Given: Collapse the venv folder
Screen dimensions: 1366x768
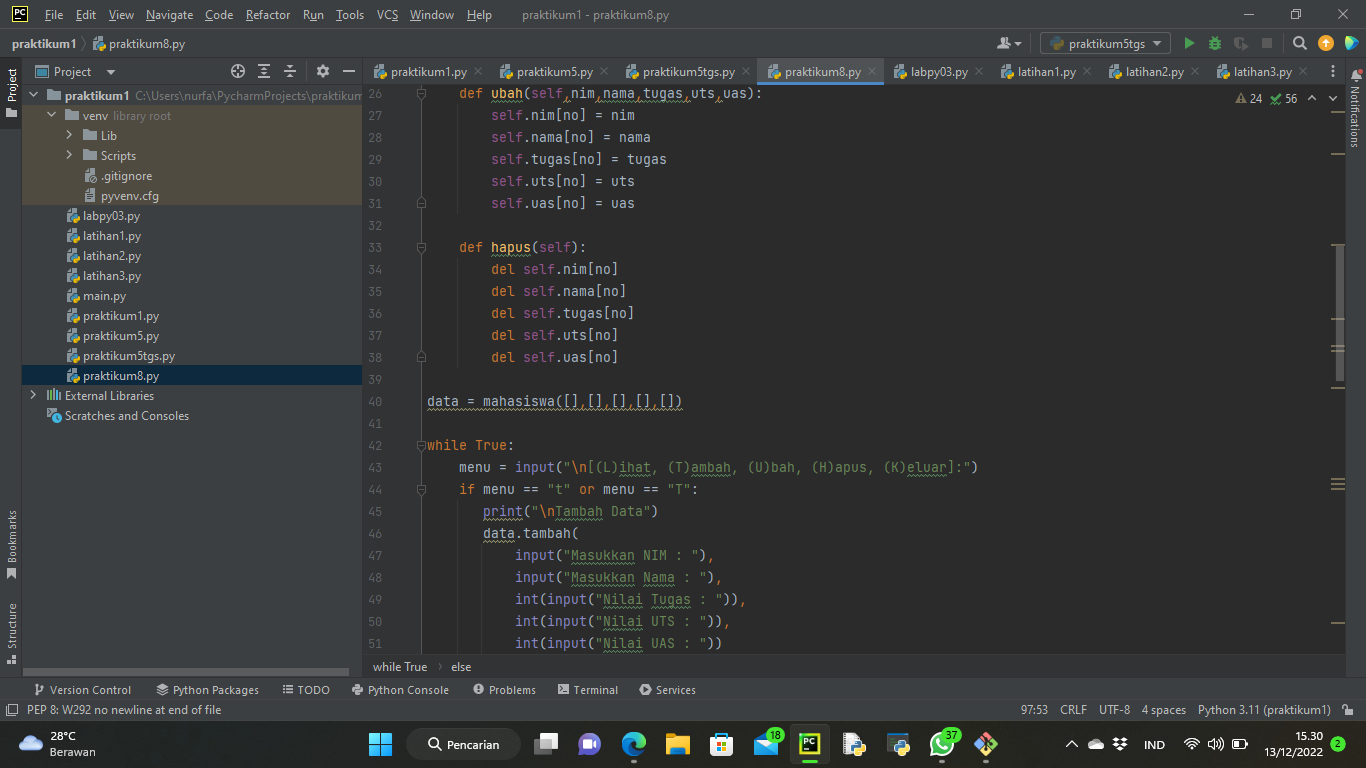Looking at the screenshot, I should pyautogui.click(x=52, y=116).
